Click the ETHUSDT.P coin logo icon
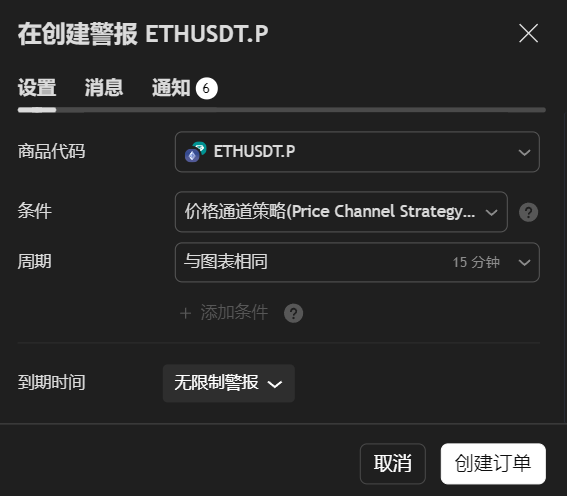Viewport: 567px width, 496px height. point(196,152)
